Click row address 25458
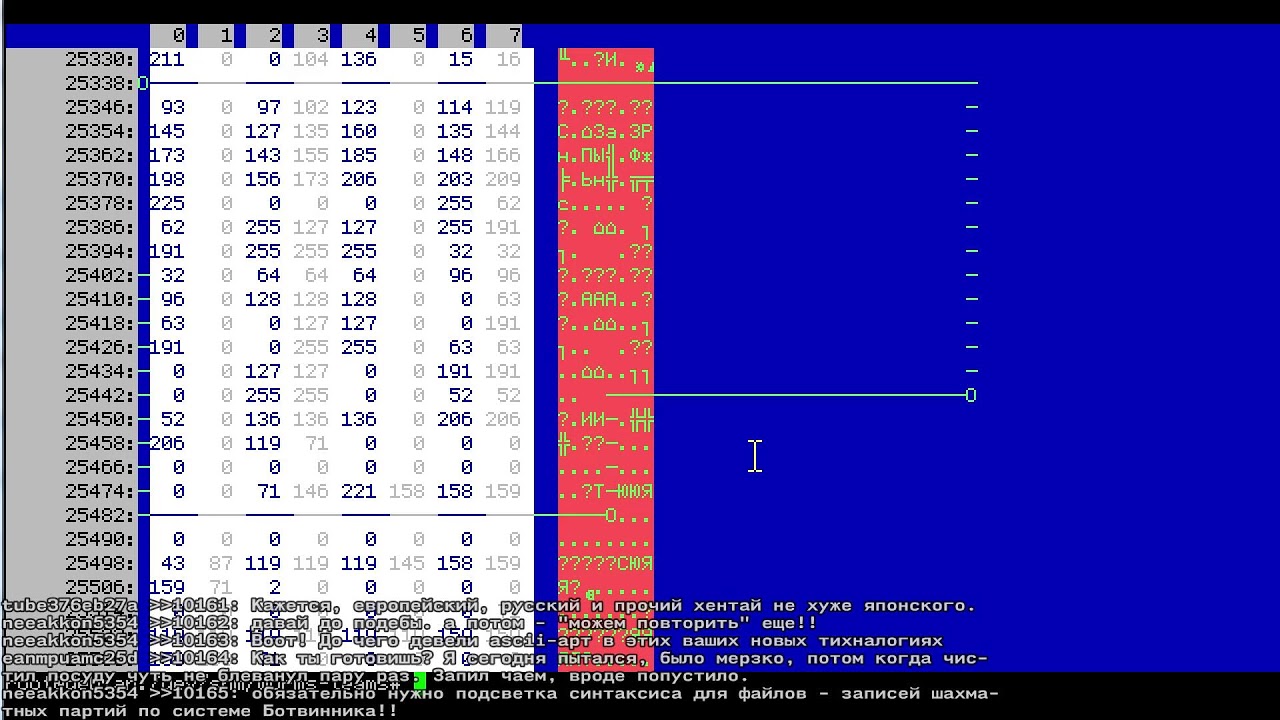The image size is (1280, 720). 100,444
